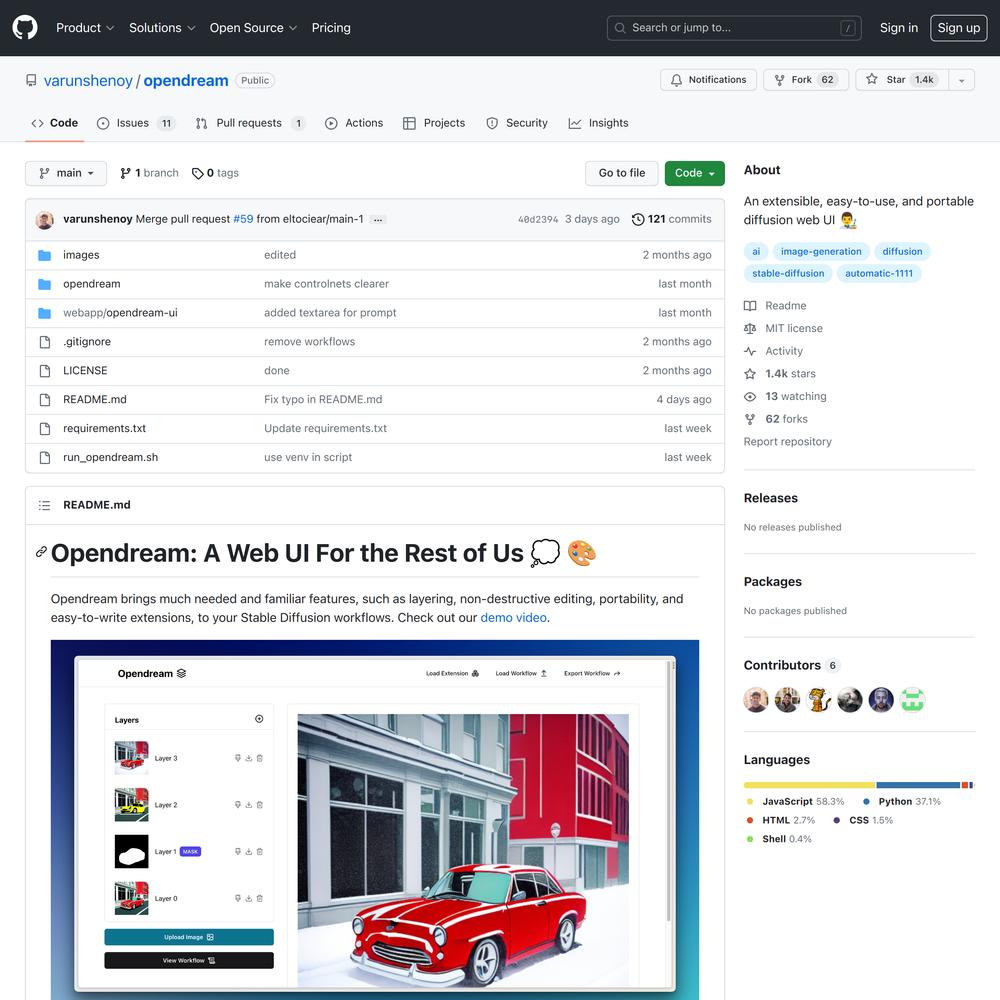Click the GitHub logo home icon

pyautogui.click(x=25, y=27)
